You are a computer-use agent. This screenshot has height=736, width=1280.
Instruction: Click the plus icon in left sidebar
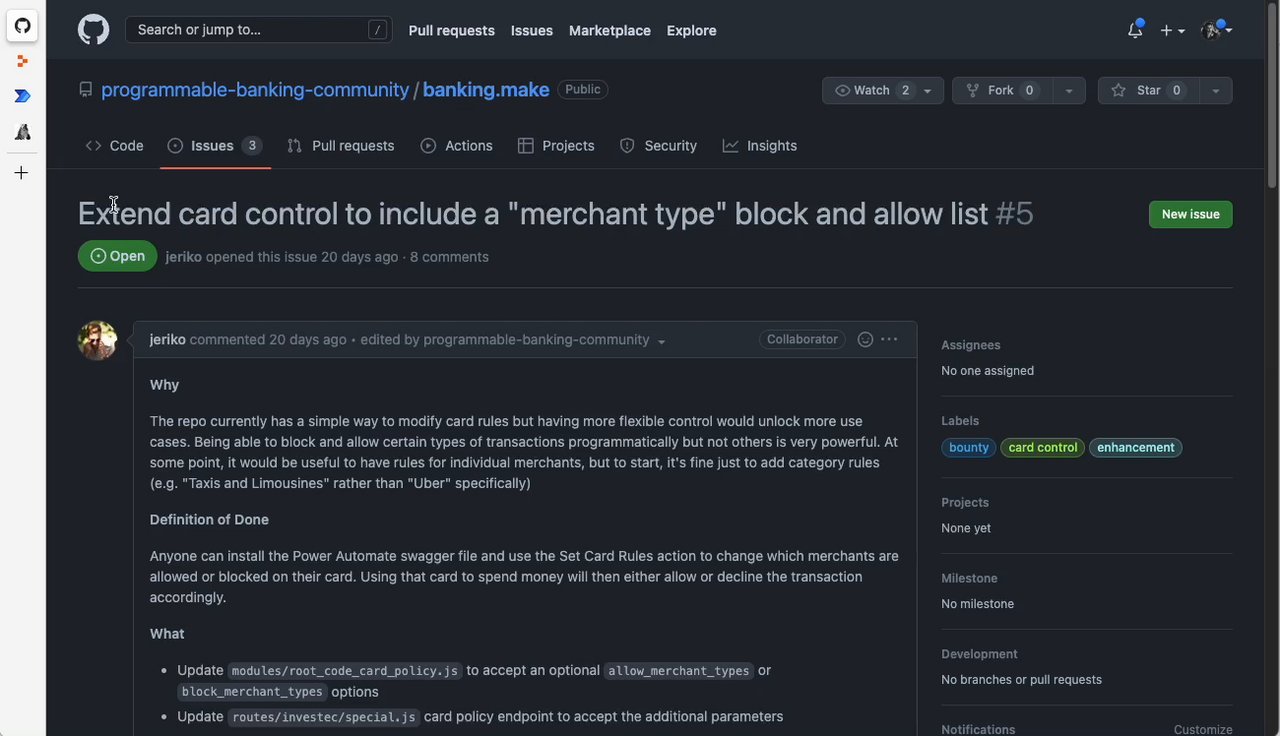22,173
